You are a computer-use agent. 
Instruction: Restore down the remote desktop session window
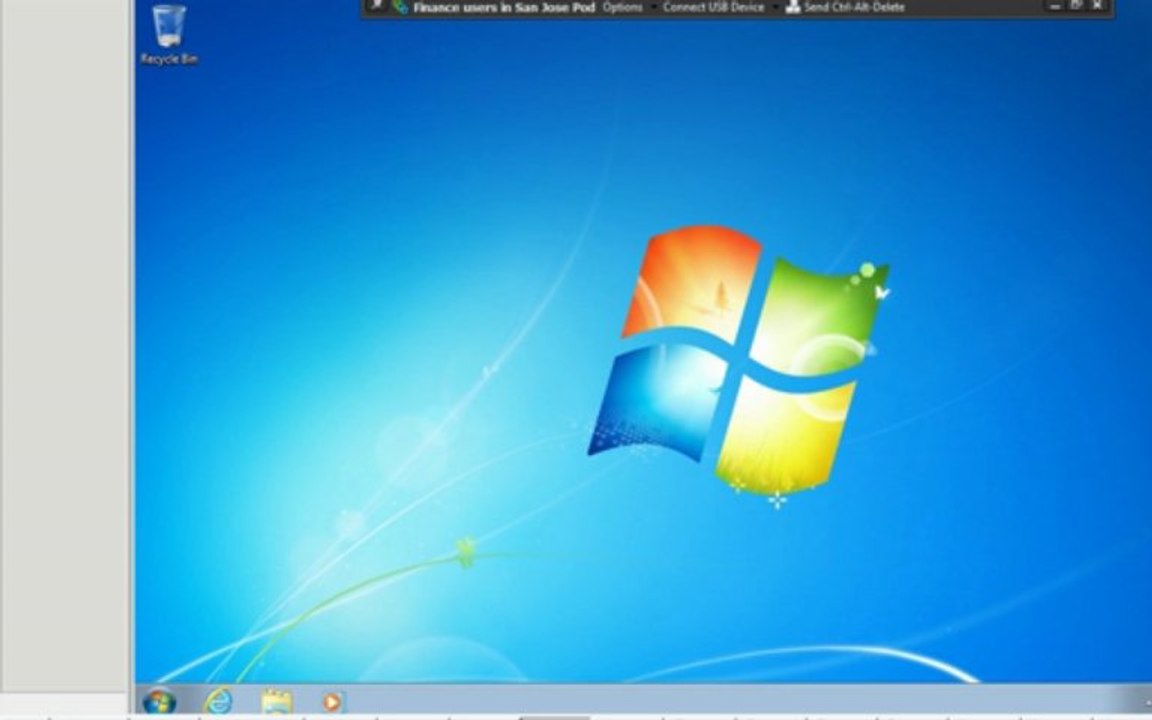1076,6
